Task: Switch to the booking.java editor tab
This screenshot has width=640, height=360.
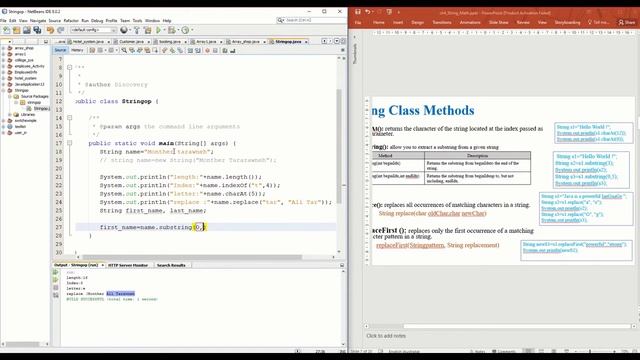Action: 170,42
